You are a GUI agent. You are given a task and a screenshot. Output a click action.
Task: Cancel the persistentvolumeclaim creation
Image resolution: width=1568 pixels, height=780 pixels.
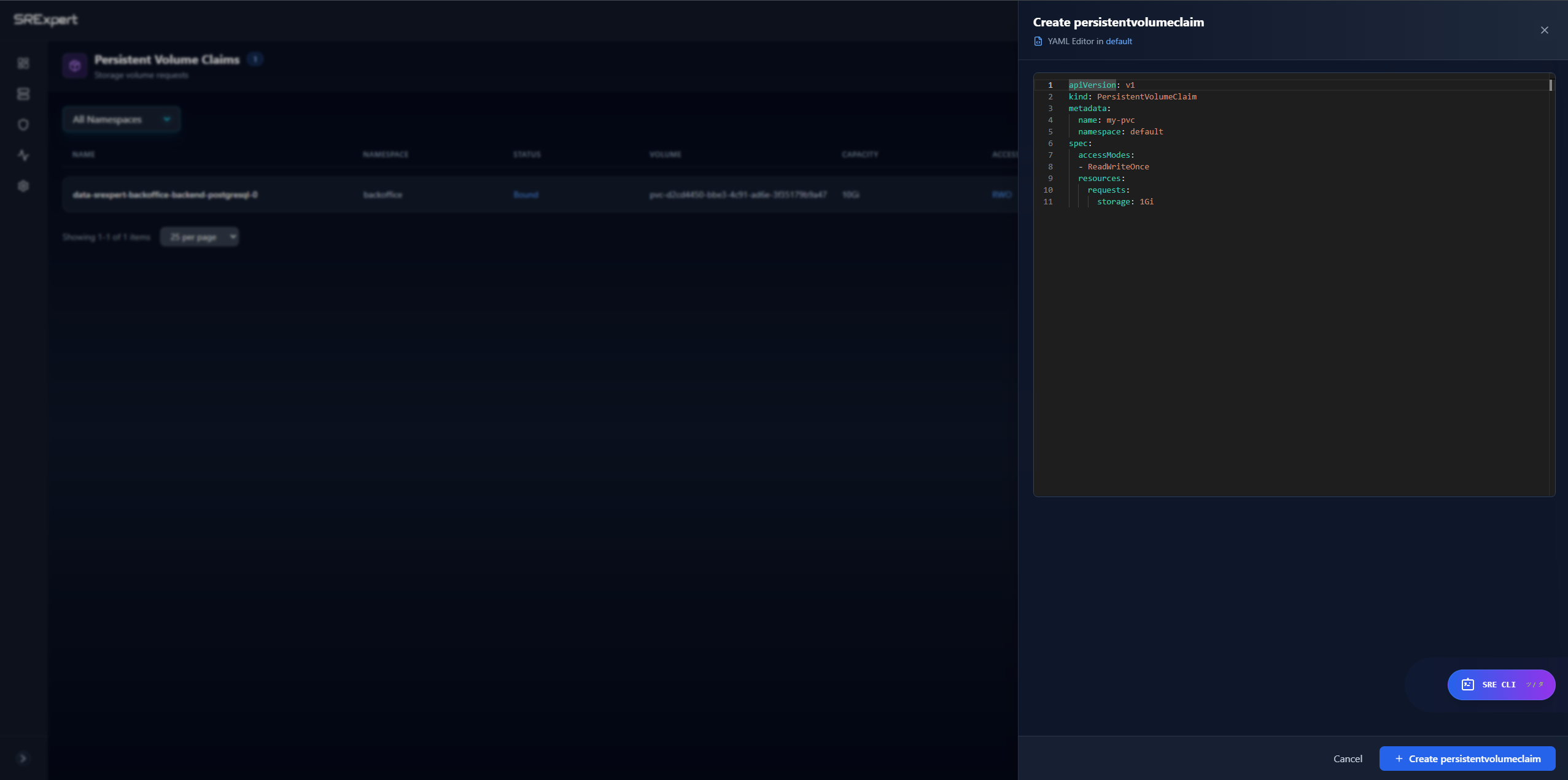(x=1348, y=759)
